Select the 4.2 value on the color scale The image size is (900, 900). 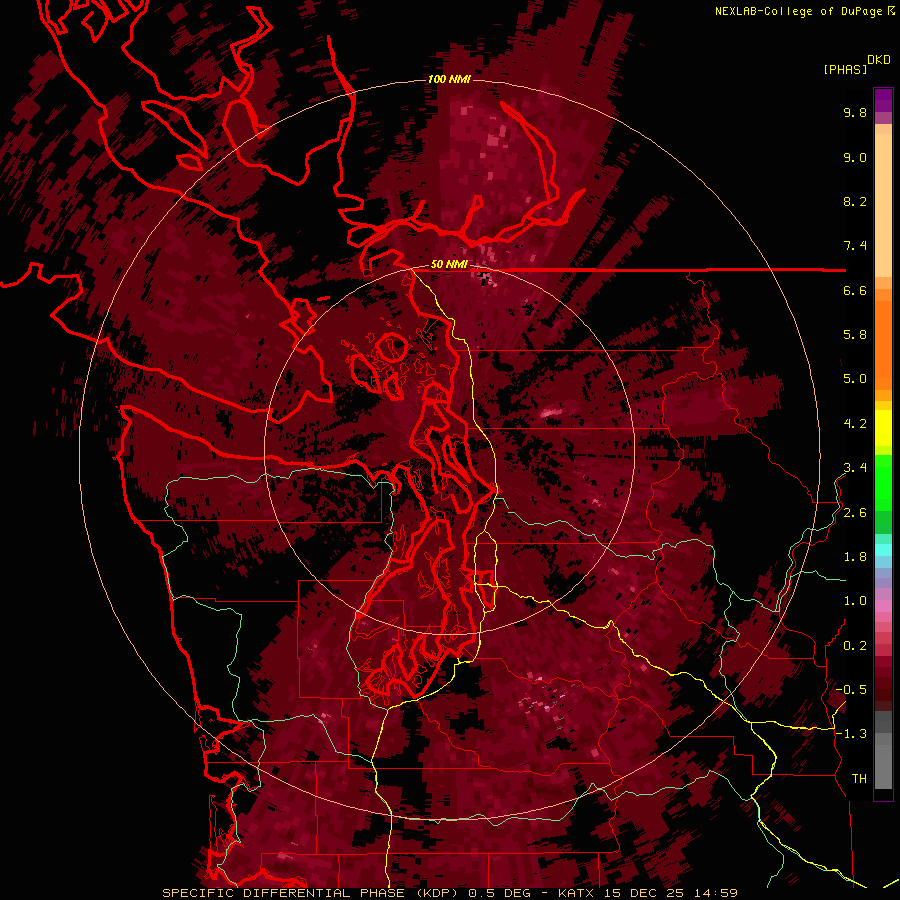coord(855,424)
